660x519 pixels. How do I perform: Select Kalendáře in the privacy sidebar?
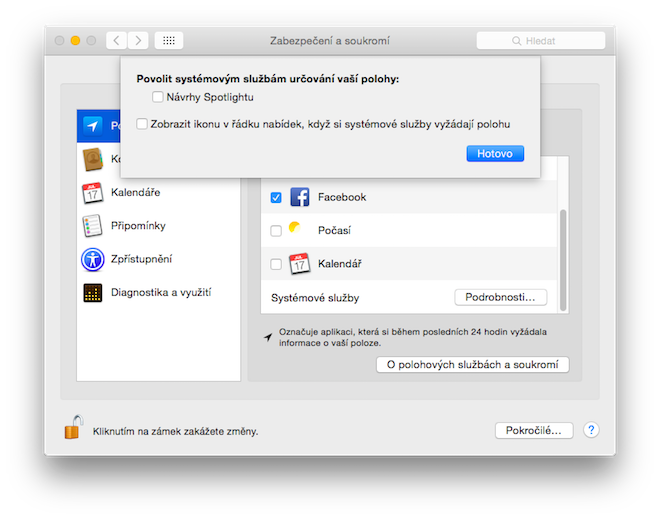(158, 193)
